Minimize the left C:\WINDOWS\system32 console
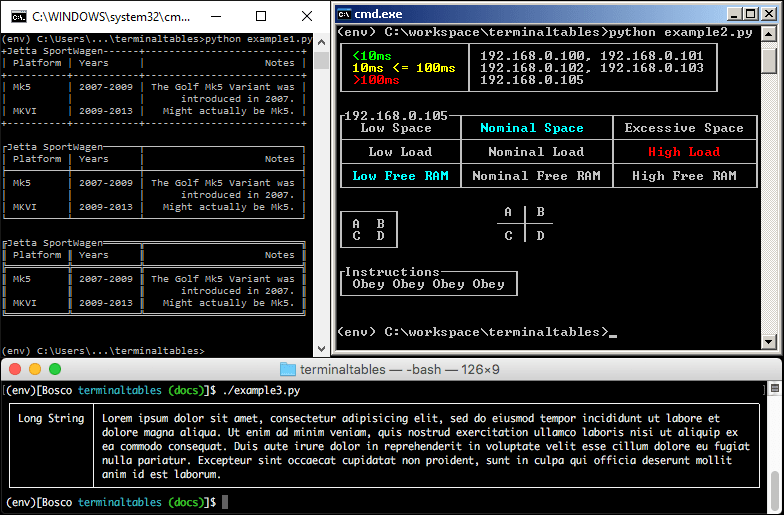This screenshot has height=515, width=784. pyautogui.click(x=216, y=16)
